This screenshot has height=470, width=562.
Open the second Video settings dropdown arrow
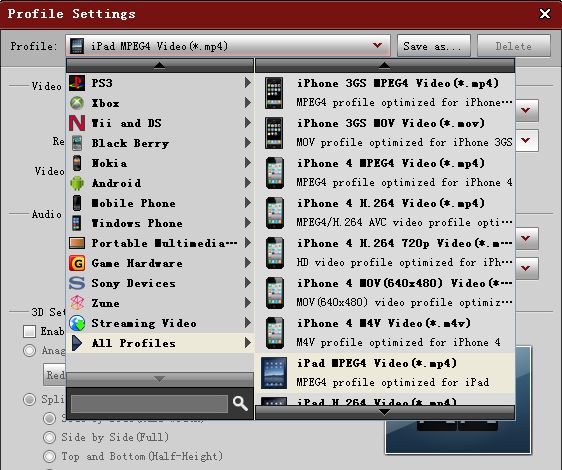526,141
